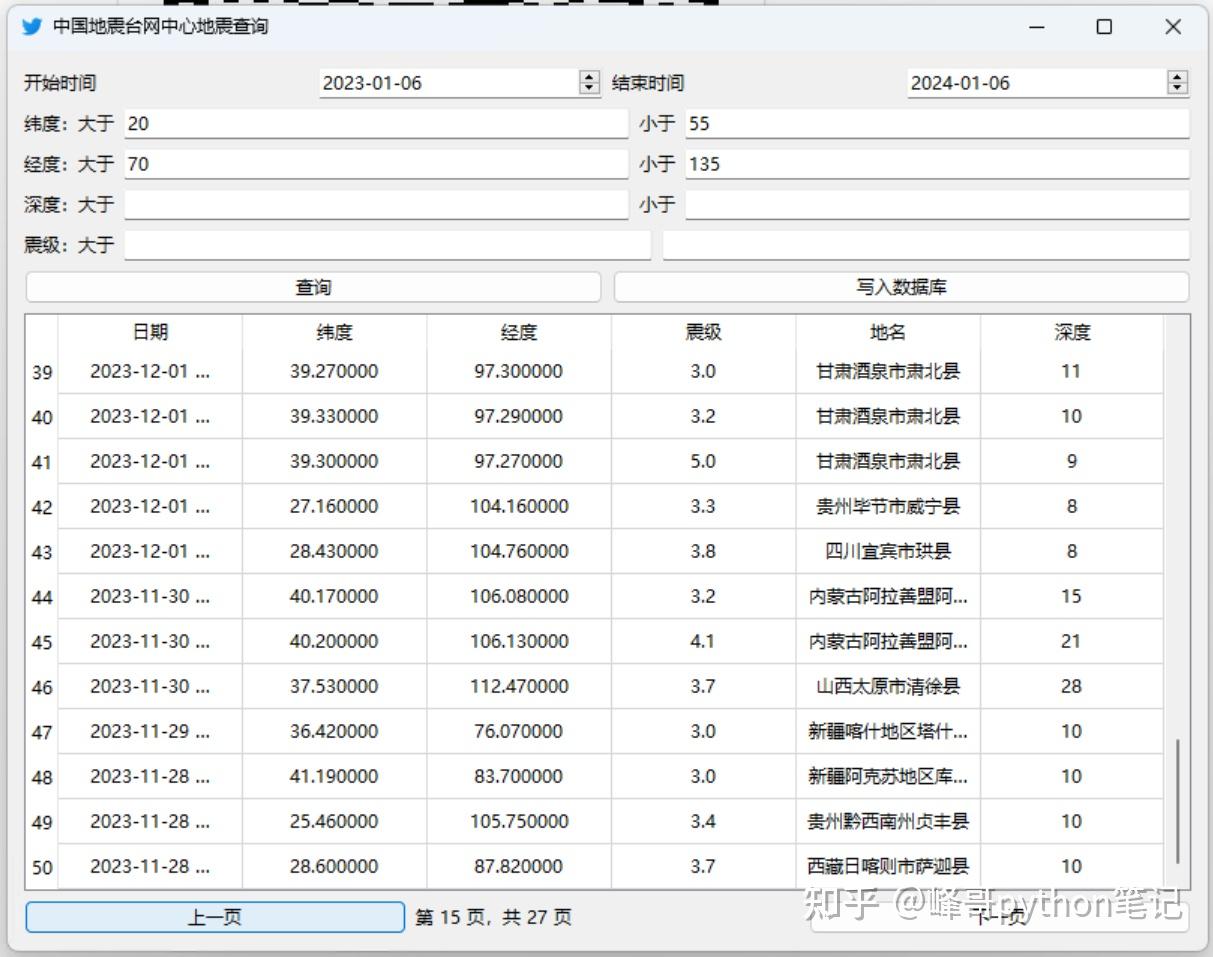Maximize the earthquake query window
Image resolution: width=1213 pixels, height=957 pixels.
pos(1104,27)
